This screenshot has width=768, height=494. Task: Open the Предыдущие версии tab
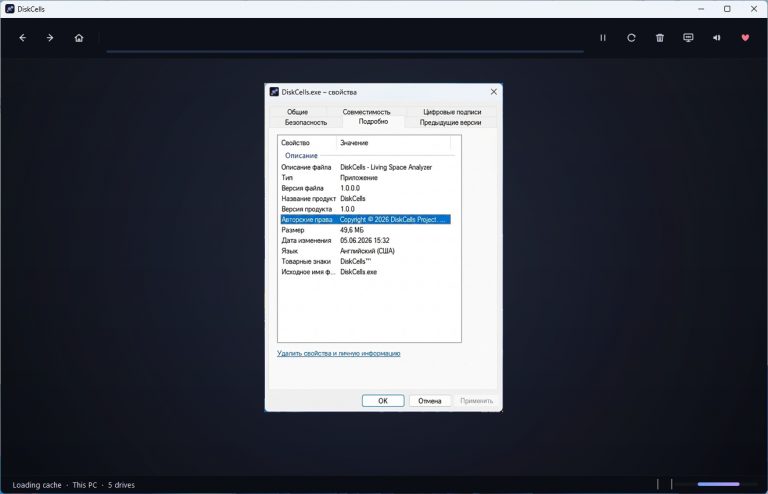(x=450, y=122)
